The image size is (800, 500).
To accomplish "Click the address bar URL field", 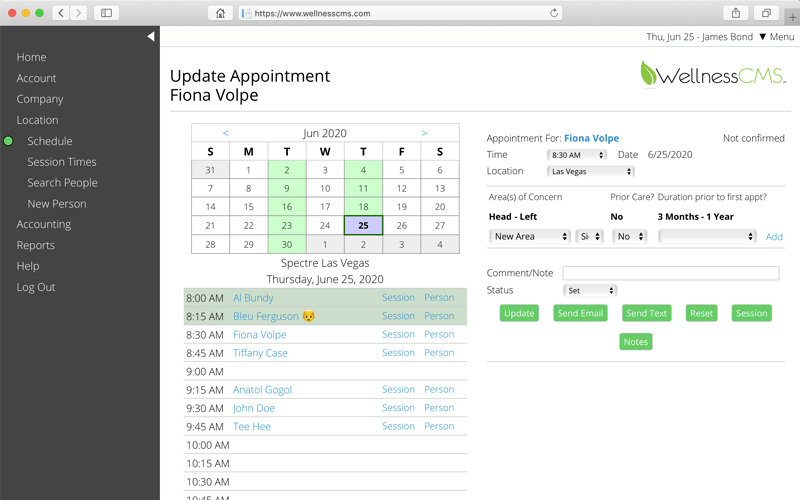I will click(401, 13).
